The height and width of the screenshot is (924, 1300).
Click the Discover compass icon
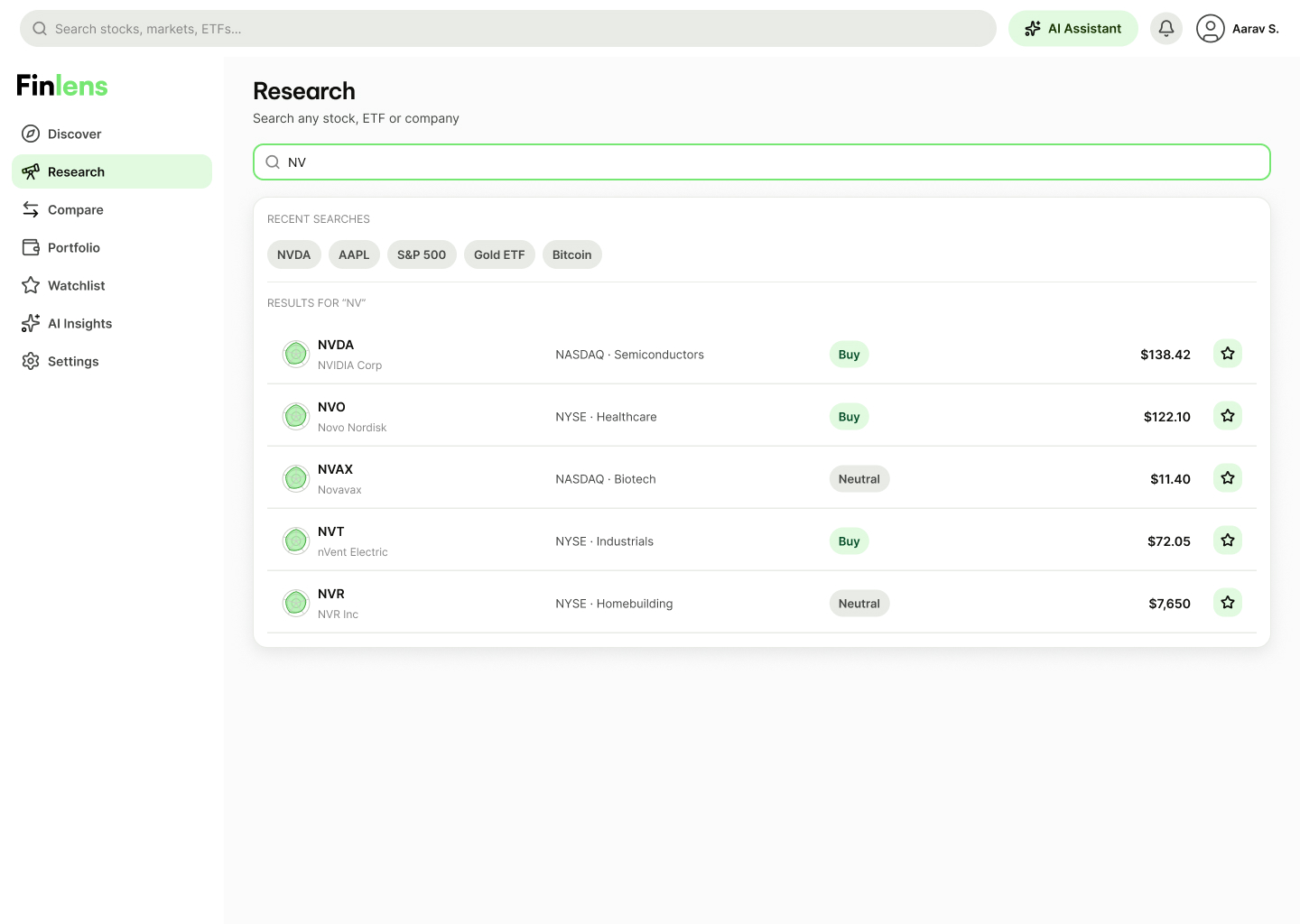coord(31,134)
